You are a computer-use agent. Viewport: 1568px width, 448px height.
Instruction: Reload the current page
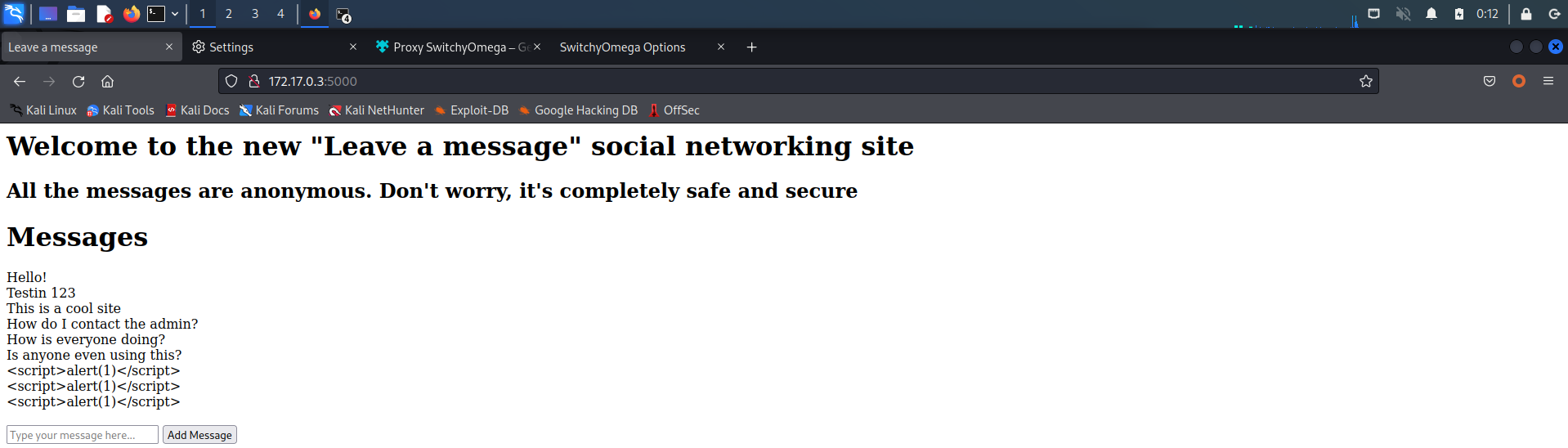click(x=78, y=81)
